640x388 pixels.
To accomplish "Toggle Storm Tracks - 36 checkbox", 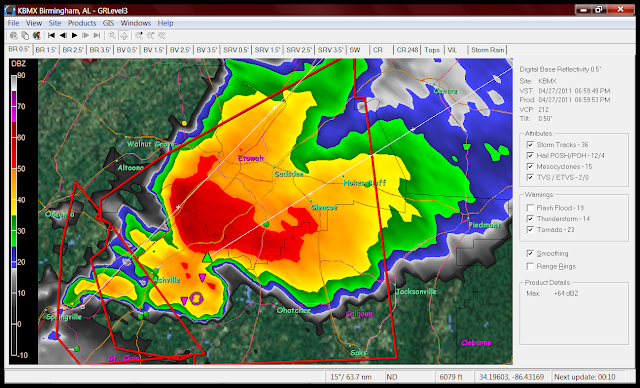I will (x=530, y=144).
